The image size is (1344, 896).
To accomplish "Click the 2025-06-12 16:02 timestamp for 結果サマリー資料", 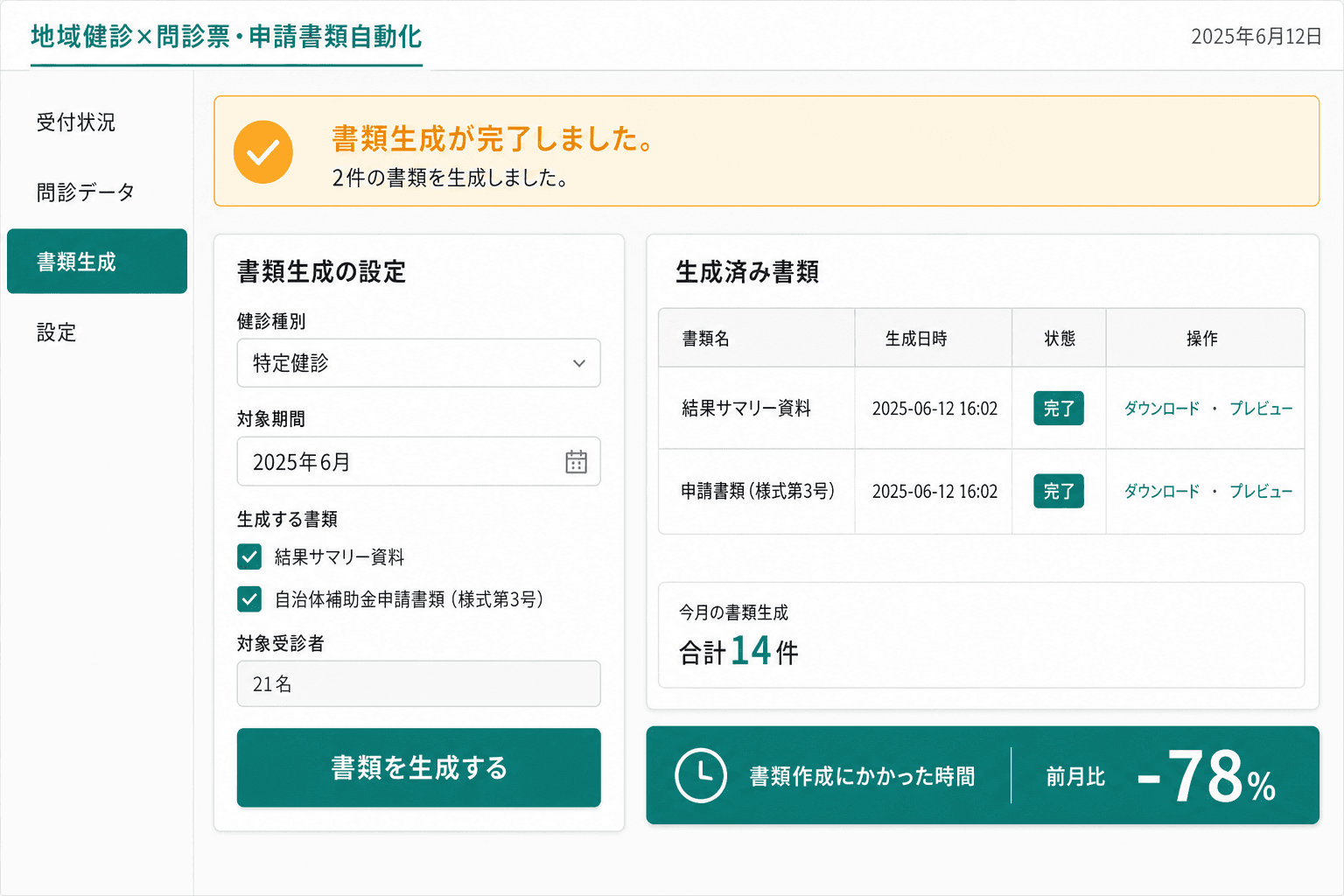I will [934, 409].
